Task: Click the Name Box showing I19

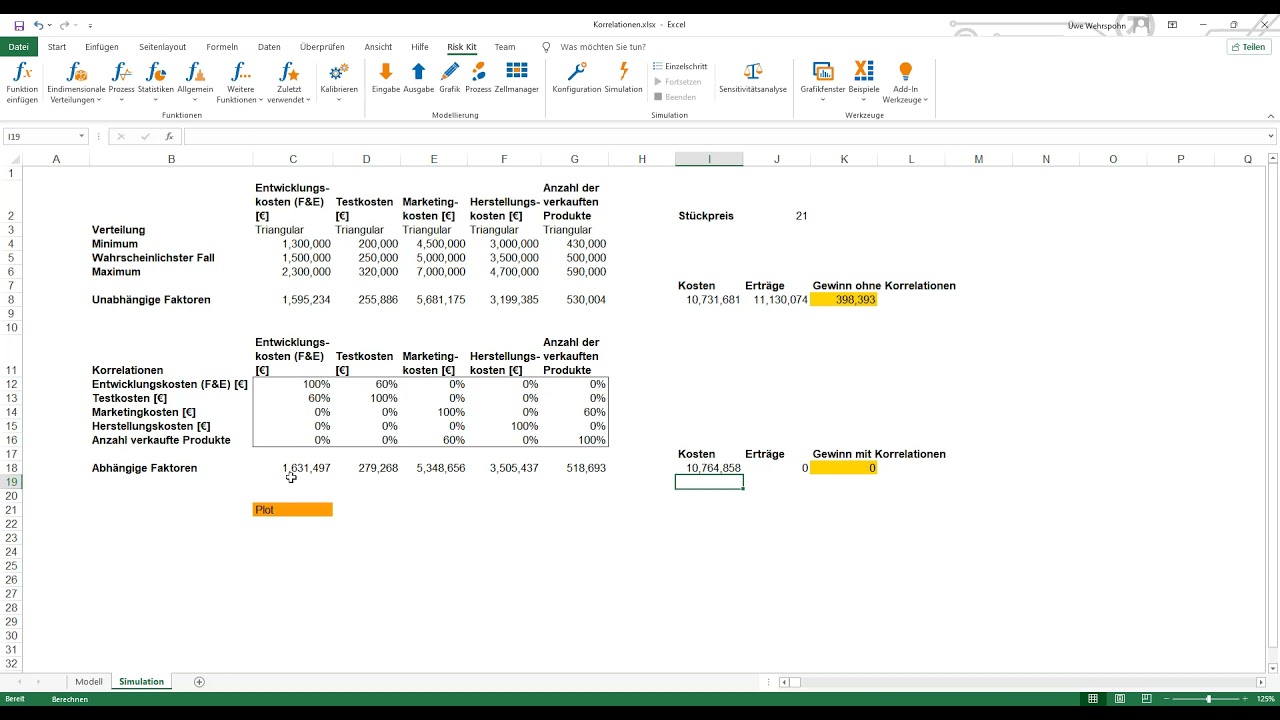Action: pos(40,136)
